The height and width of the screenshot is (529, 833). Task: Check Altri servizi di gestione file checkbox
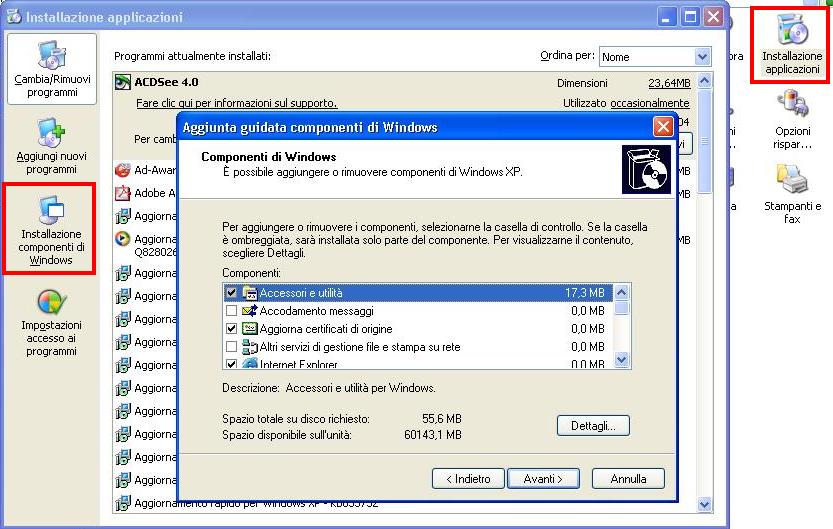[231, 347]
